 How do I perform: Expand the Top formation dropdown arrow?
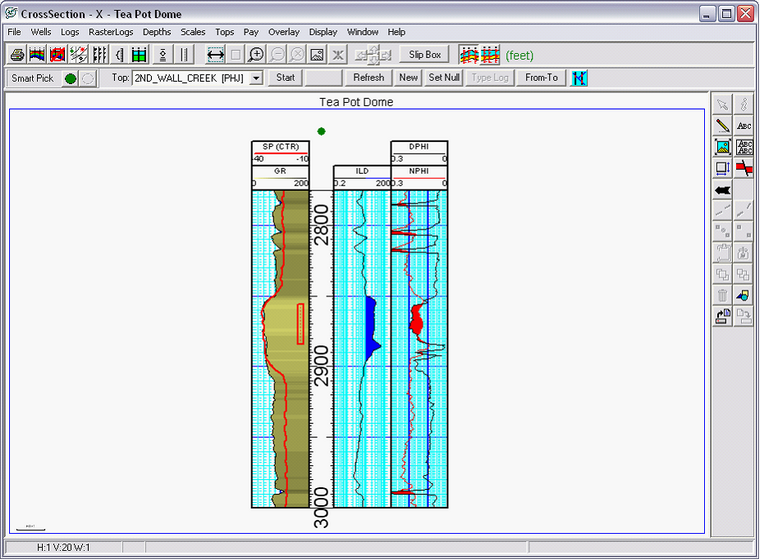click(256, 77)
